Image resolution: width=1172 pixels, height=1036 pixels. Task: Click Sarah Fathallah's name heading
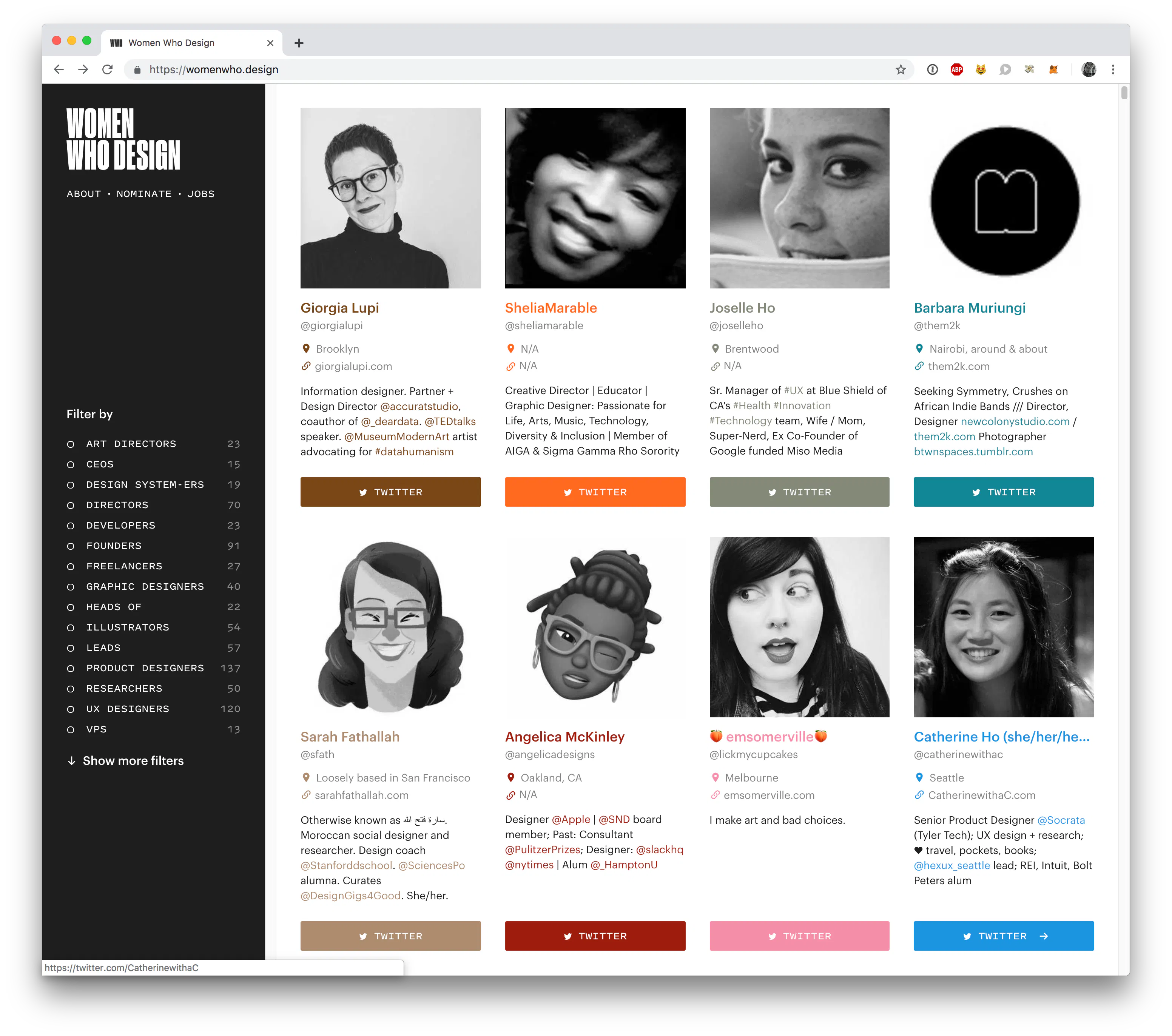pyautogui.click(x=350, y=737)
